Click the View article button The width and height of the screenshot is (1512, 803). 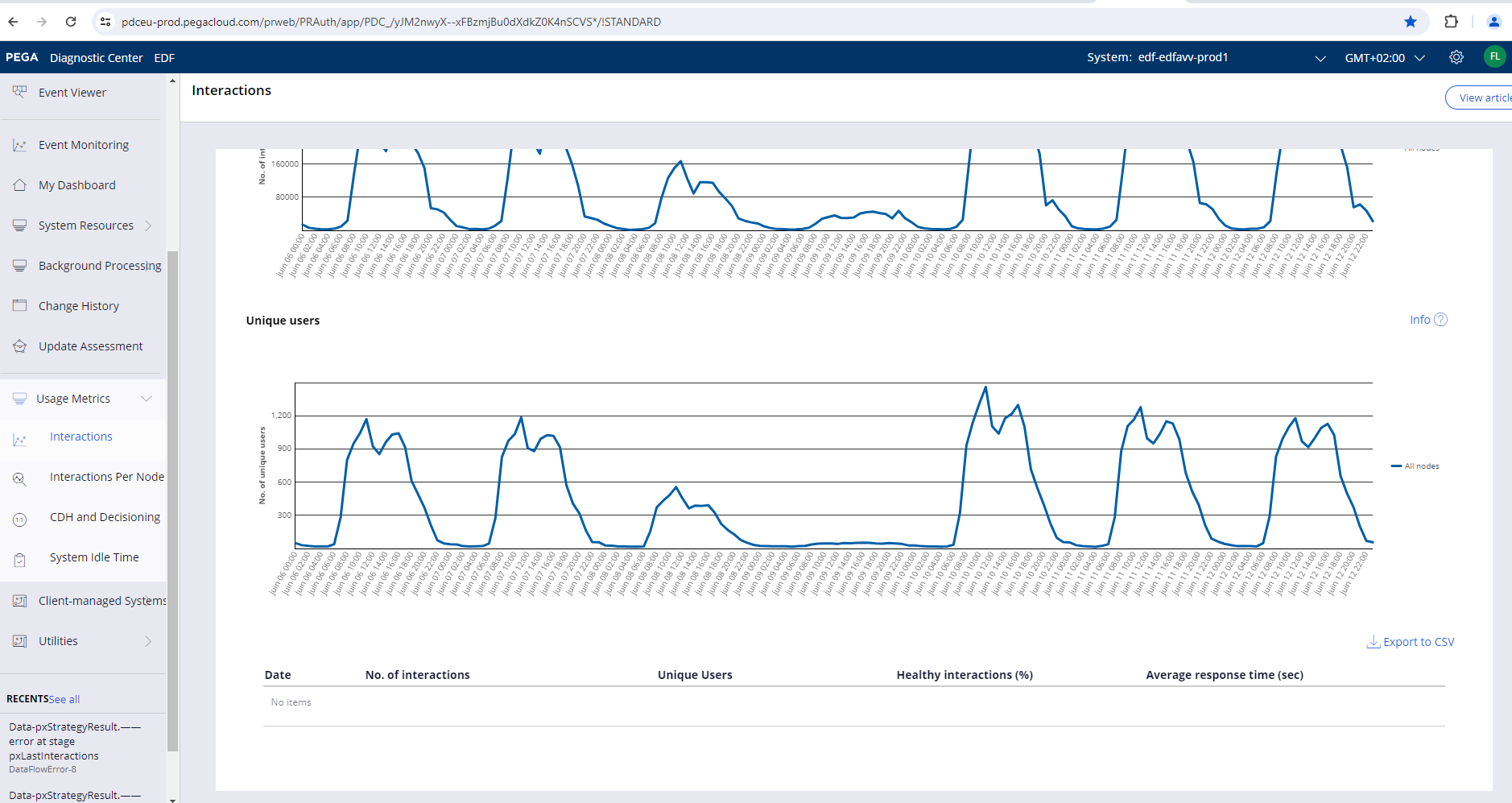coord(1480,97)
